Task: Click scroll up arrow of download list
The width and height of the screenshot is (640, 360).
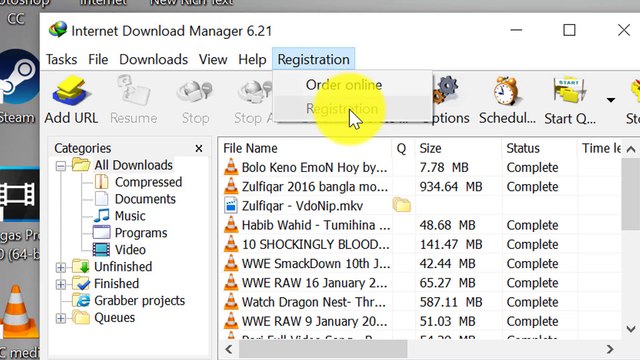Action: (631, 149)
